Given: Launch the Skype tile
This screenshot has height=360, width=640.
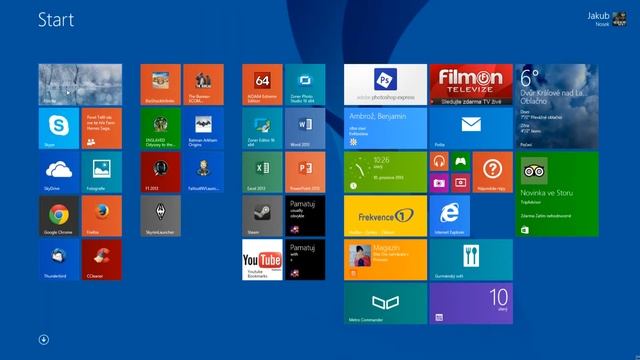Looking at the screenshot, I should point(59,128).
